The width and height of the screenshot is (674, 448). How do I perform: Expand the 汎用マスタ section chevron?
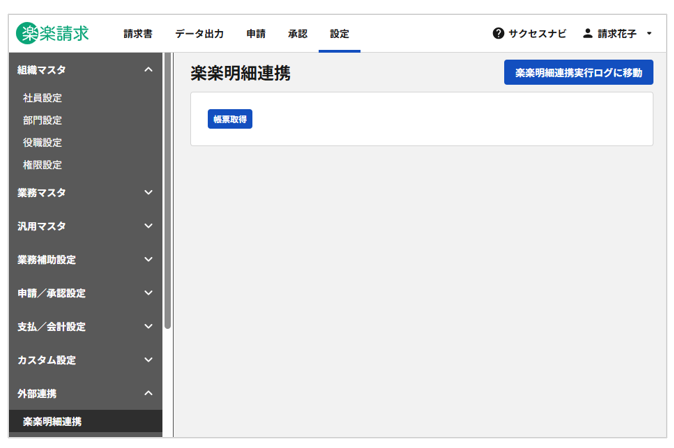point(148,226)
